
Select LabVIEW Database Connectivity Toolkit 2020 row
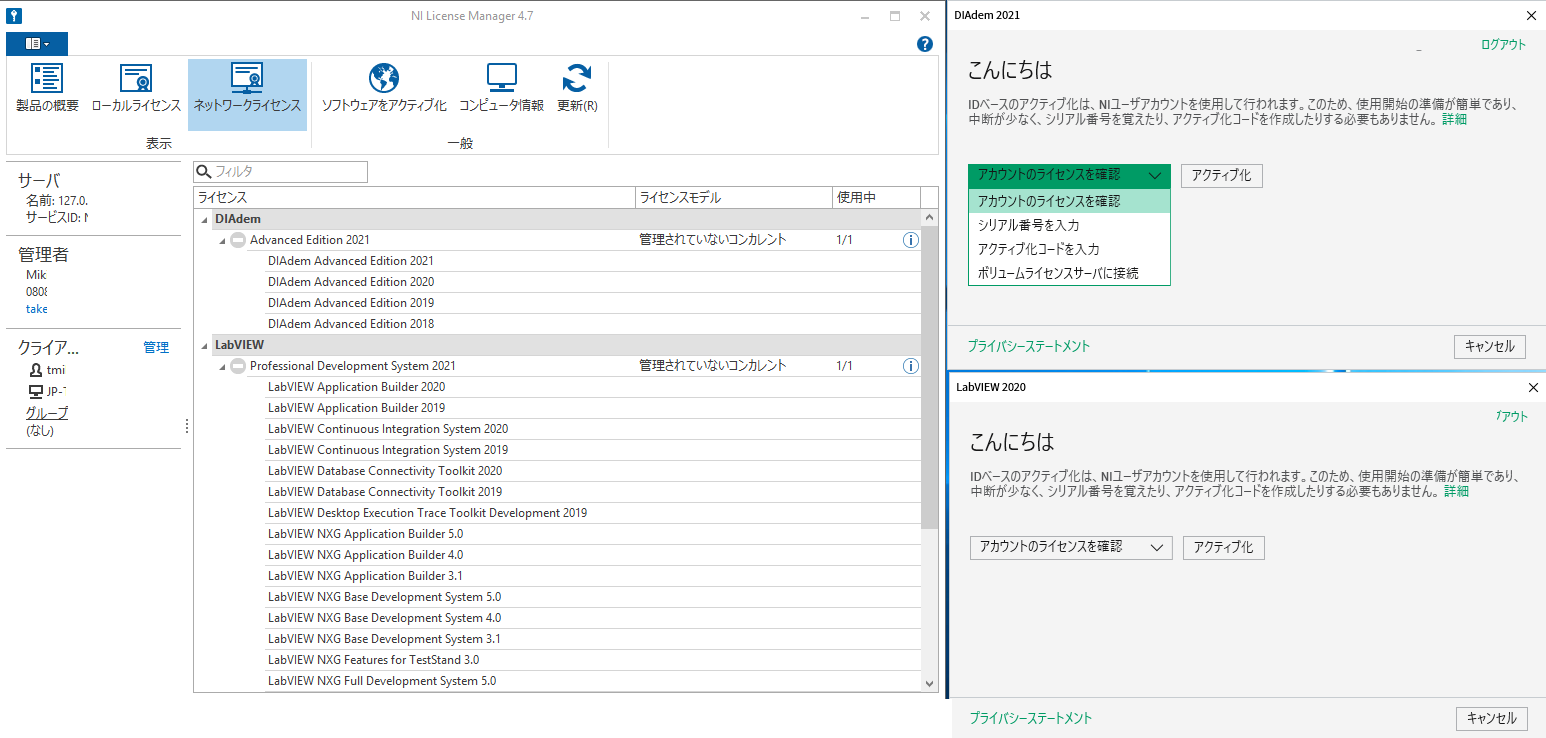[592, 471]
